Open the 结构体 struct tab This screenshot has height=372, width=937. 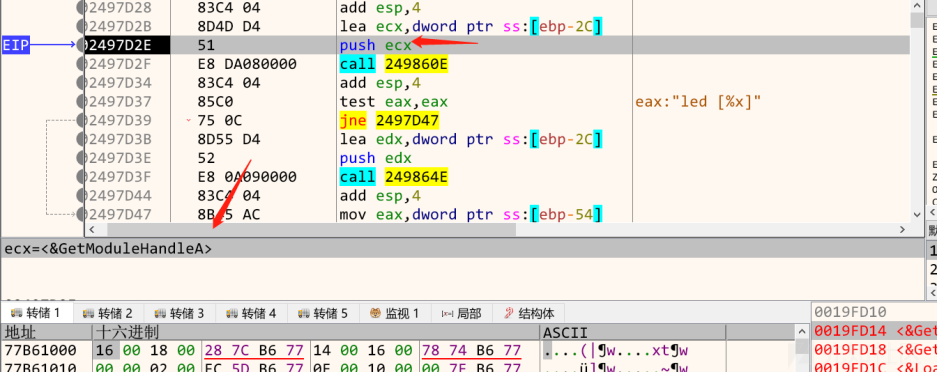[x=529, y=313]
